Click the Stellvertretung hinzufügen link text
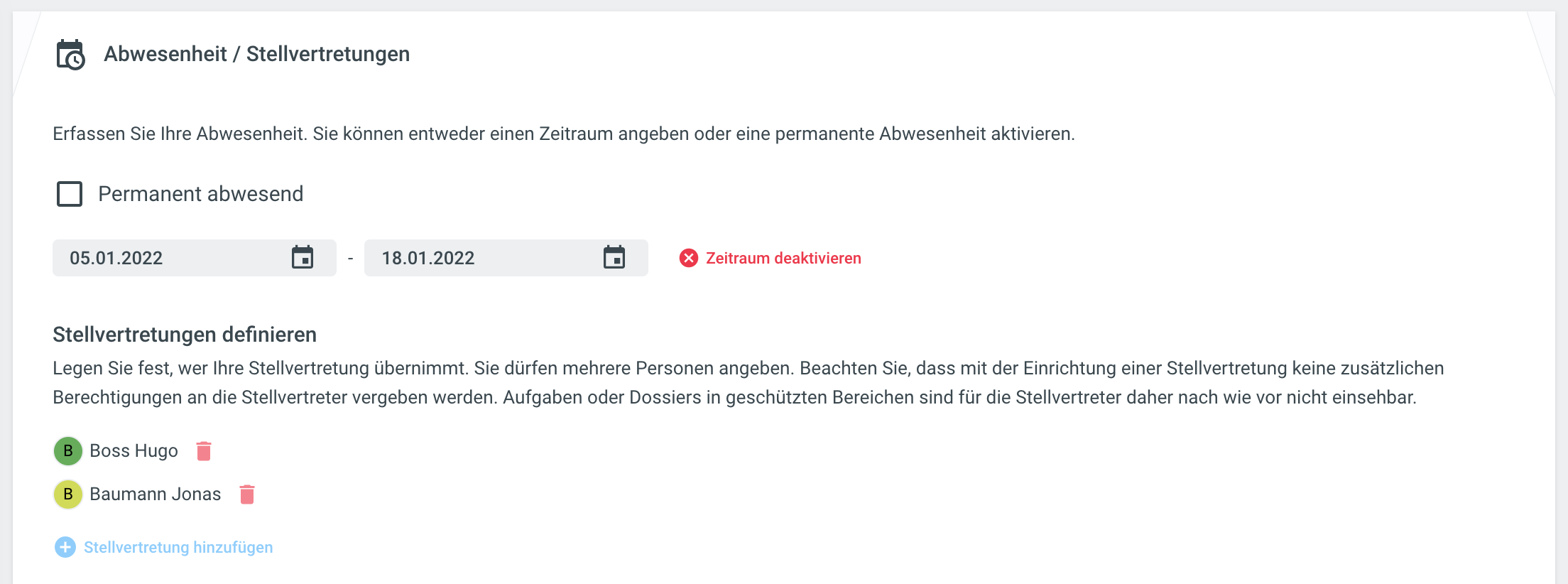Viewport: 1568px width, 584px height. [x=178, y=547]
